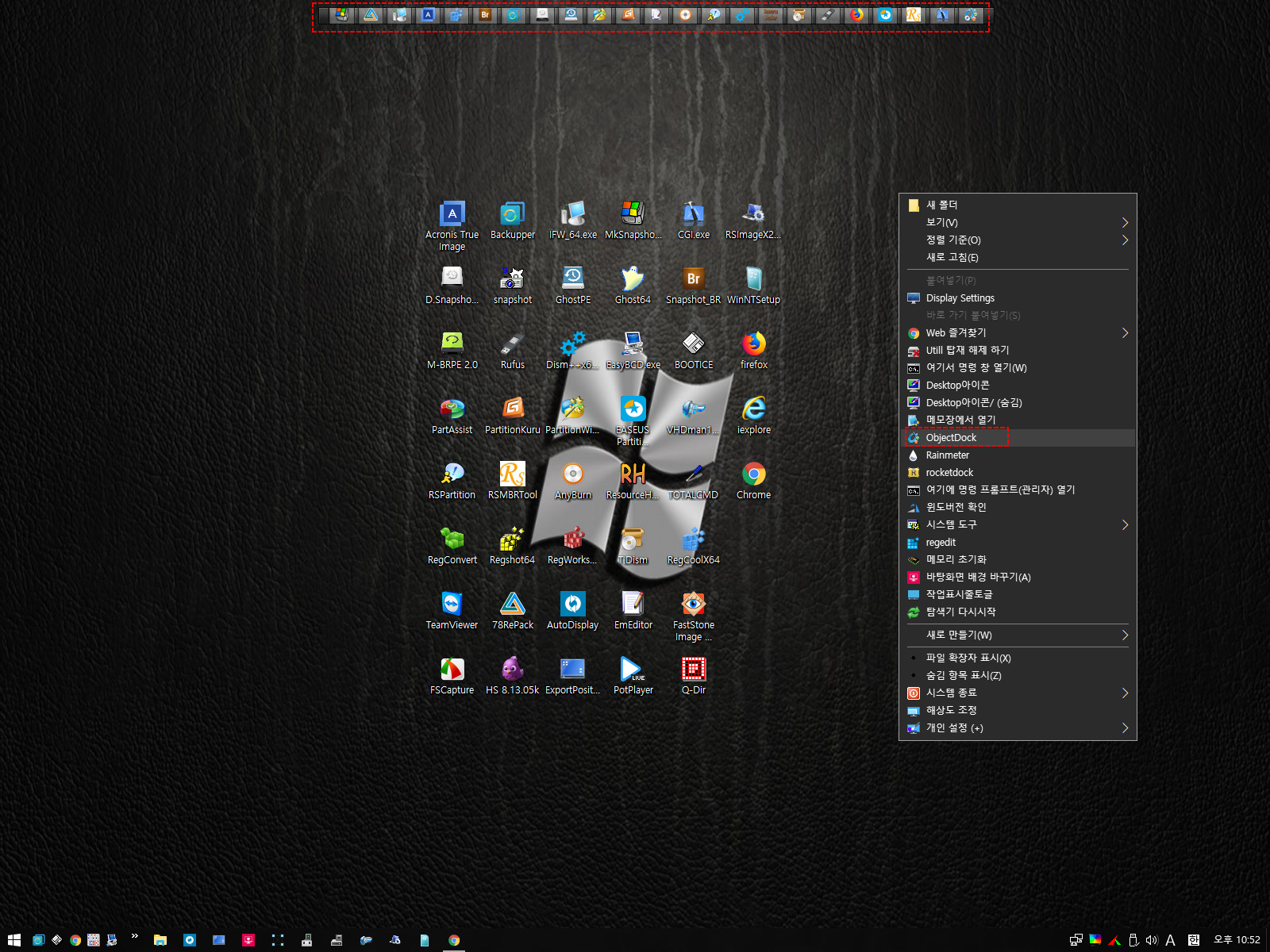
Task: Open CGI.exe desktop icon
Action: [694, 221]
